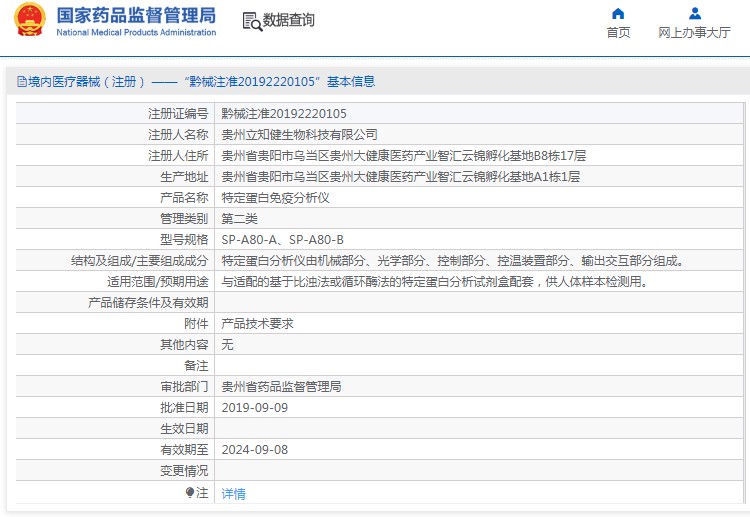Open 数据查询 text label
The image size is (750, 517).
[290, 21]
